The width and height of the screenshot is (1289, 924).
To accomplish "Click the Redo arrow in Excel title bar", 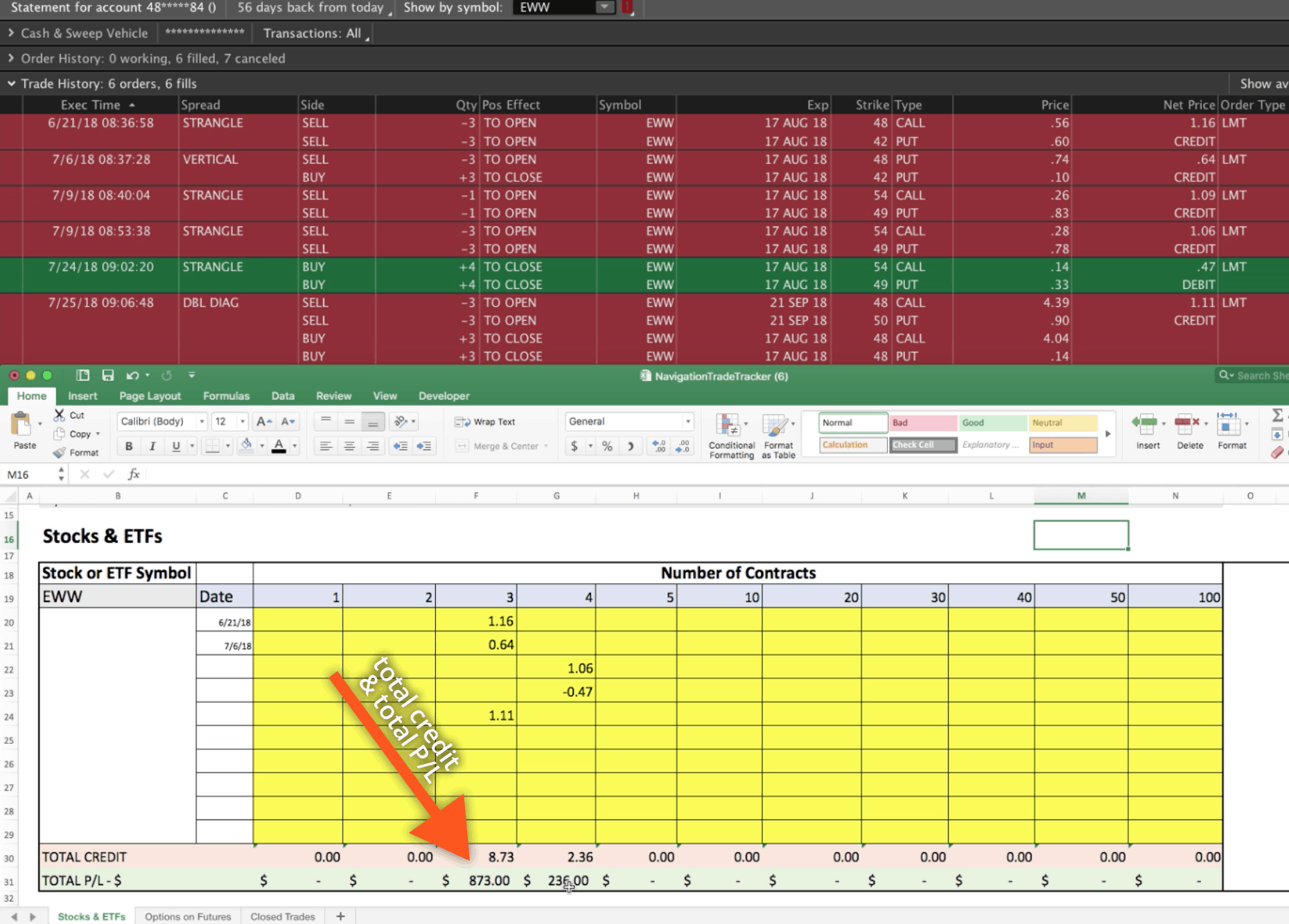I will 166,375.
